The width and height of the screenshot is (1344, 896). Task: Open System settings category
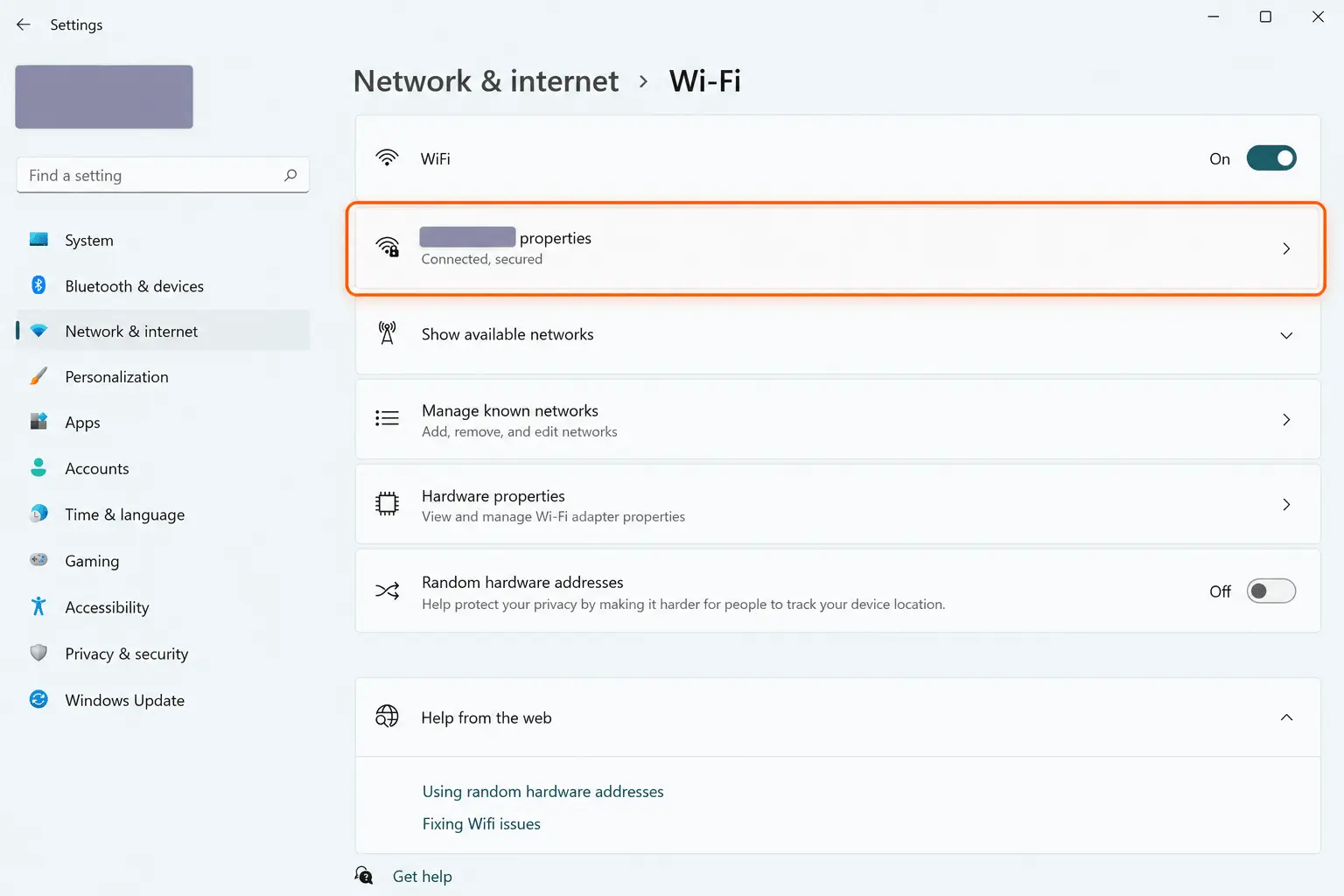pyautogui.click(x=163, y=240)
